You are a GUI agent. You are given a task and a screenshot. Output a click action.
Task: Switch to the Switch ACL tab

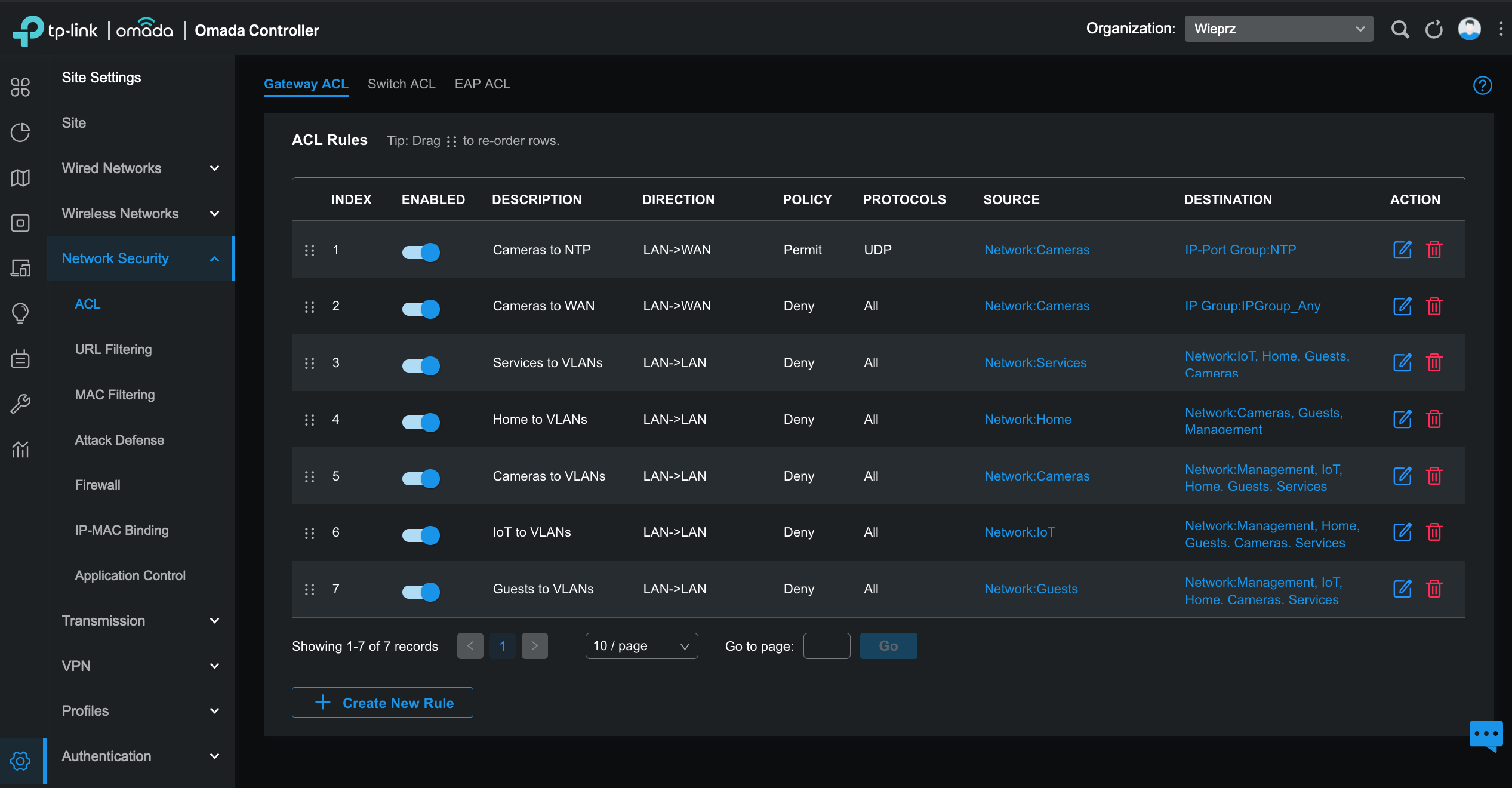(402, 83)
